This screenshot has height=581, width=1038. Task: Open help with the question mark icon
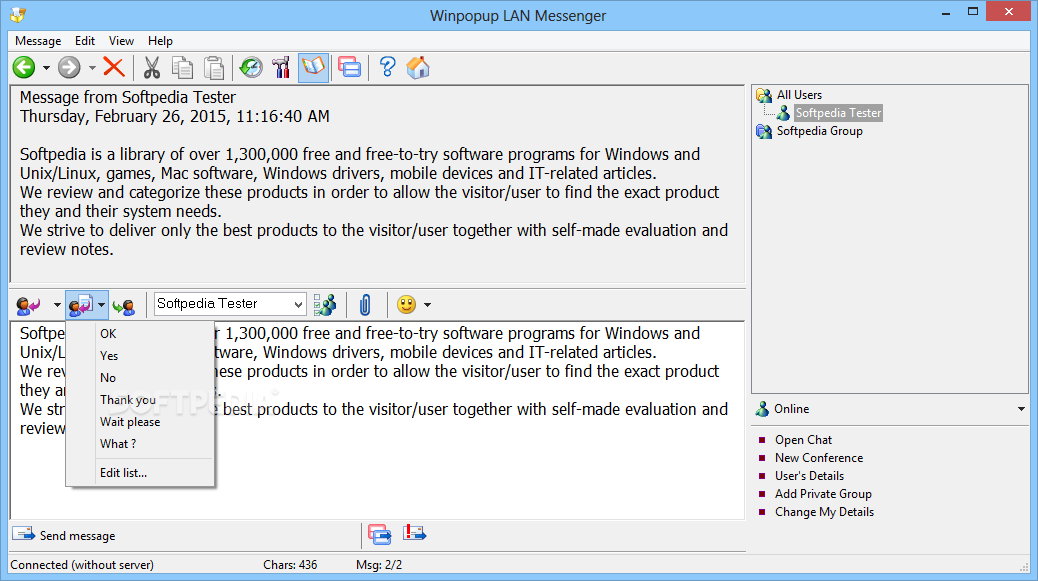point(387,67)
